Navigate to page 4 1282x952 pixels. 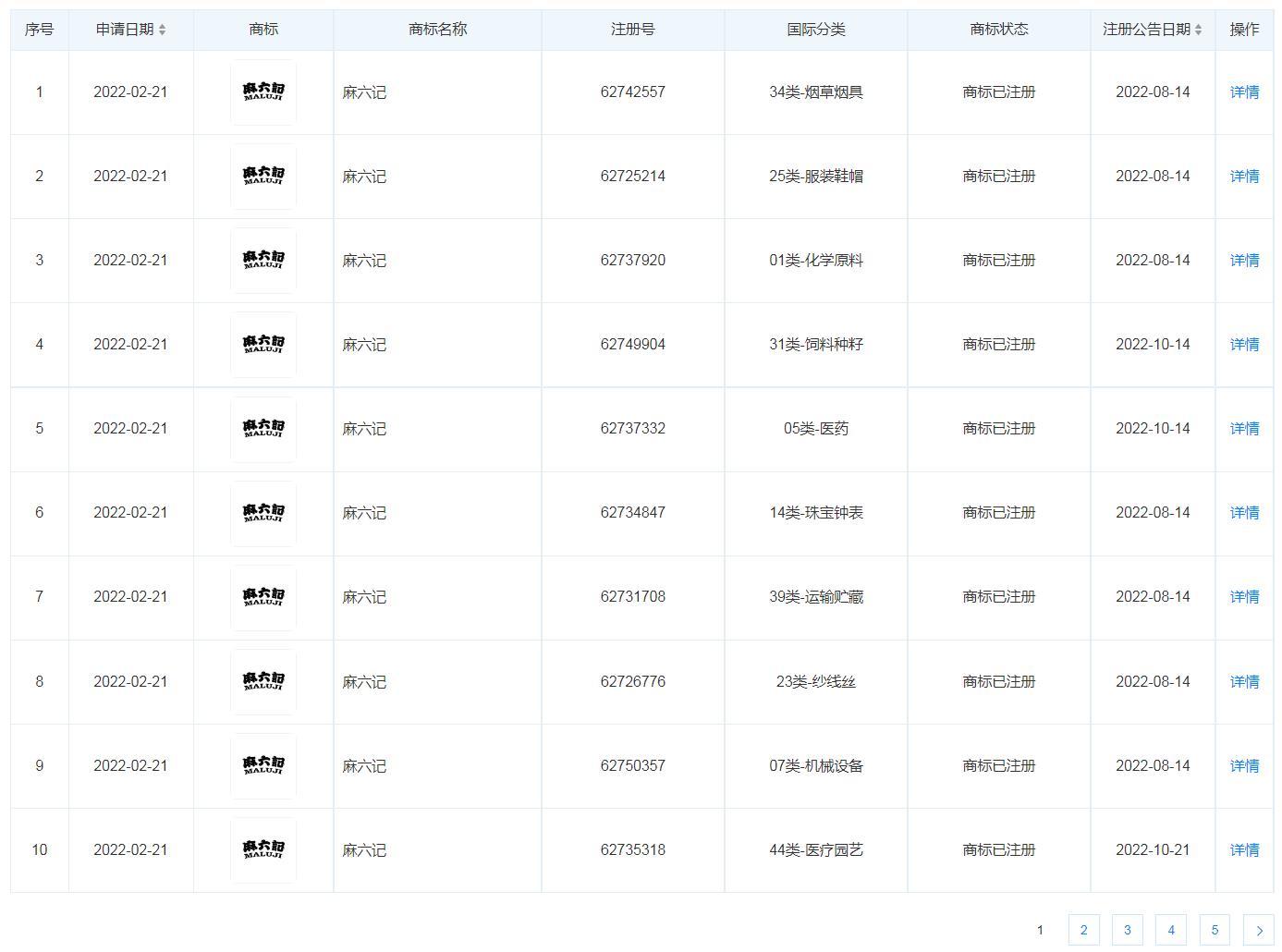(x=1171, y=931)
